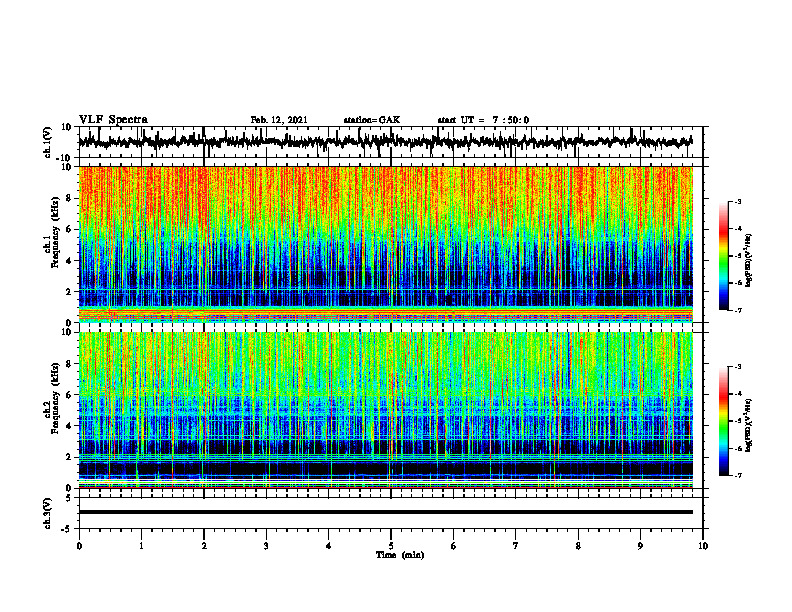Click the '-3' tick on ch.2 color bar

click(738, 367)
